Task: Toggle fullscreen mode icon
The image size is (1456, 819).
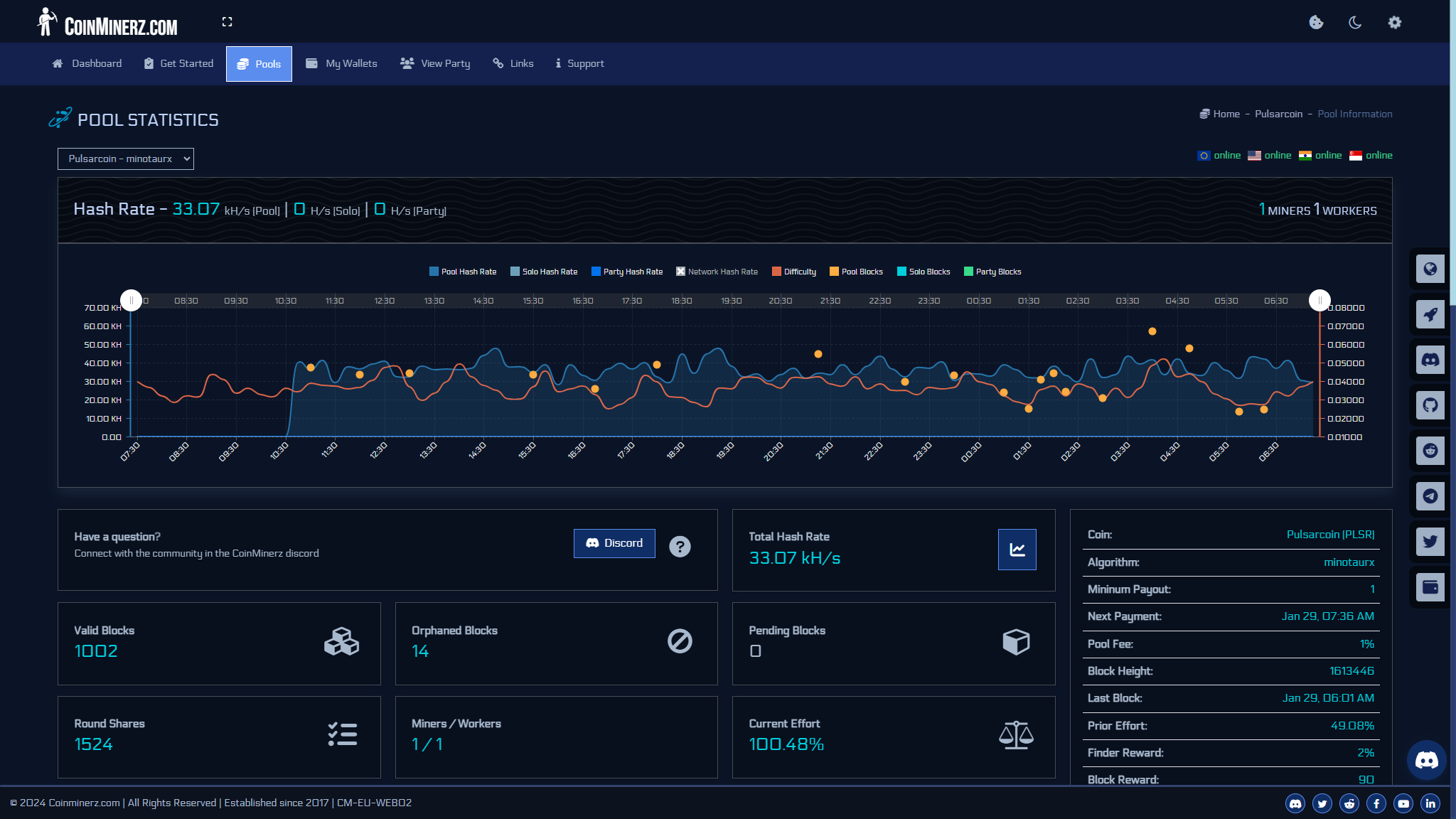Action: [x=227, y=22]
